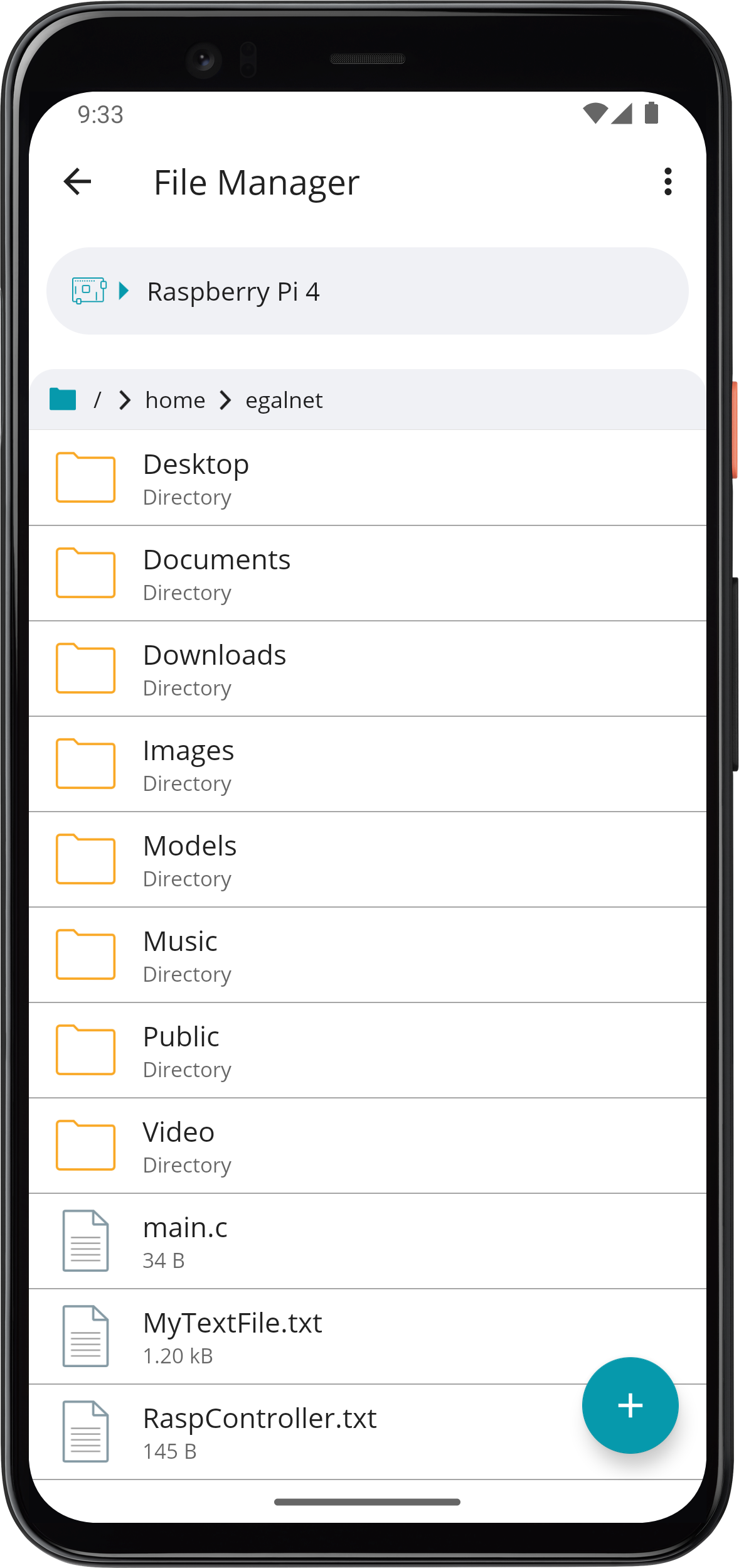Tap the Public folder icon

click(85, 1050)
